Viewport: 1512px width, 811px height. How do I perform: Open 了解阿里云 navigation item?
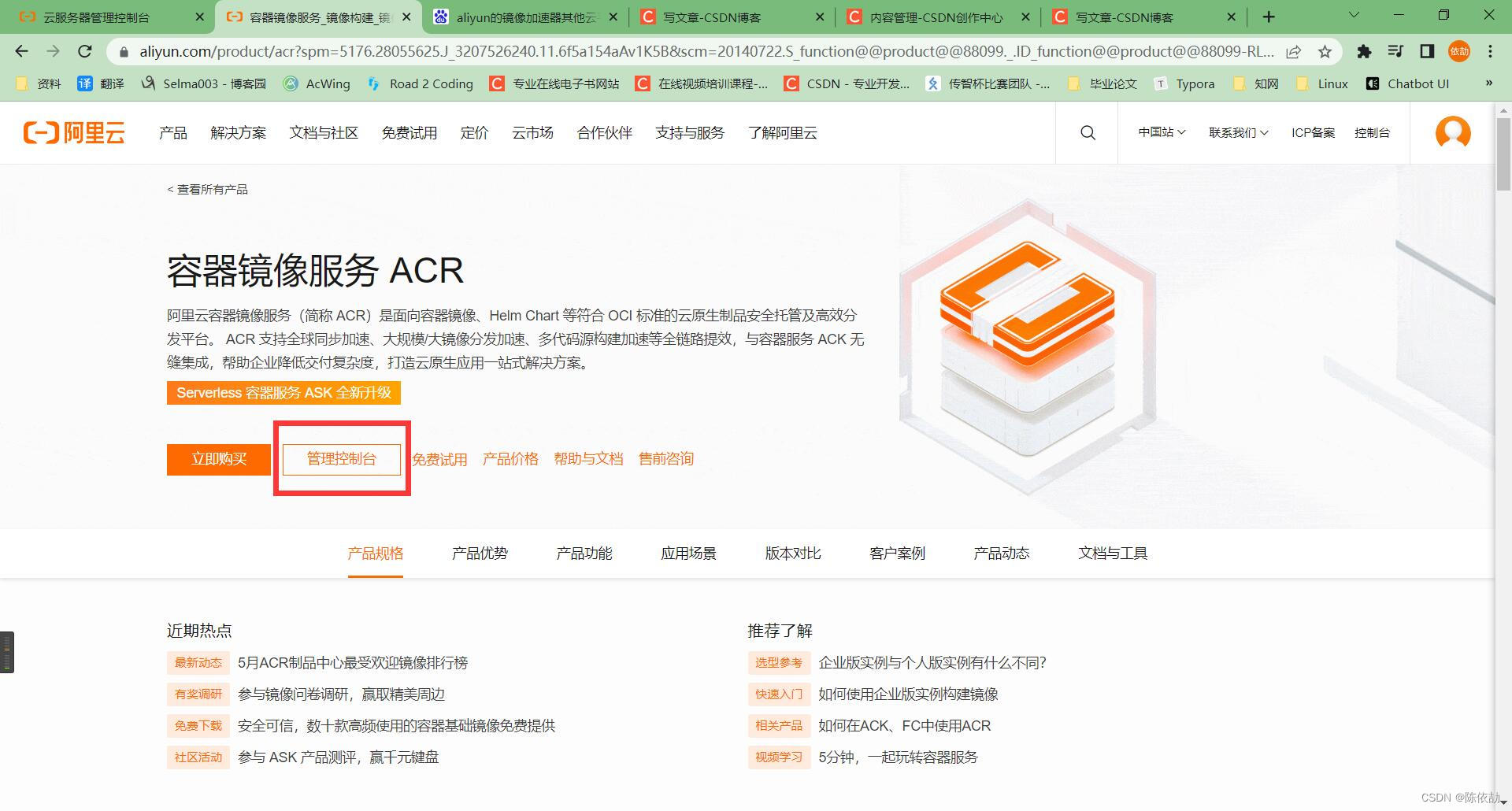point(783,132)
